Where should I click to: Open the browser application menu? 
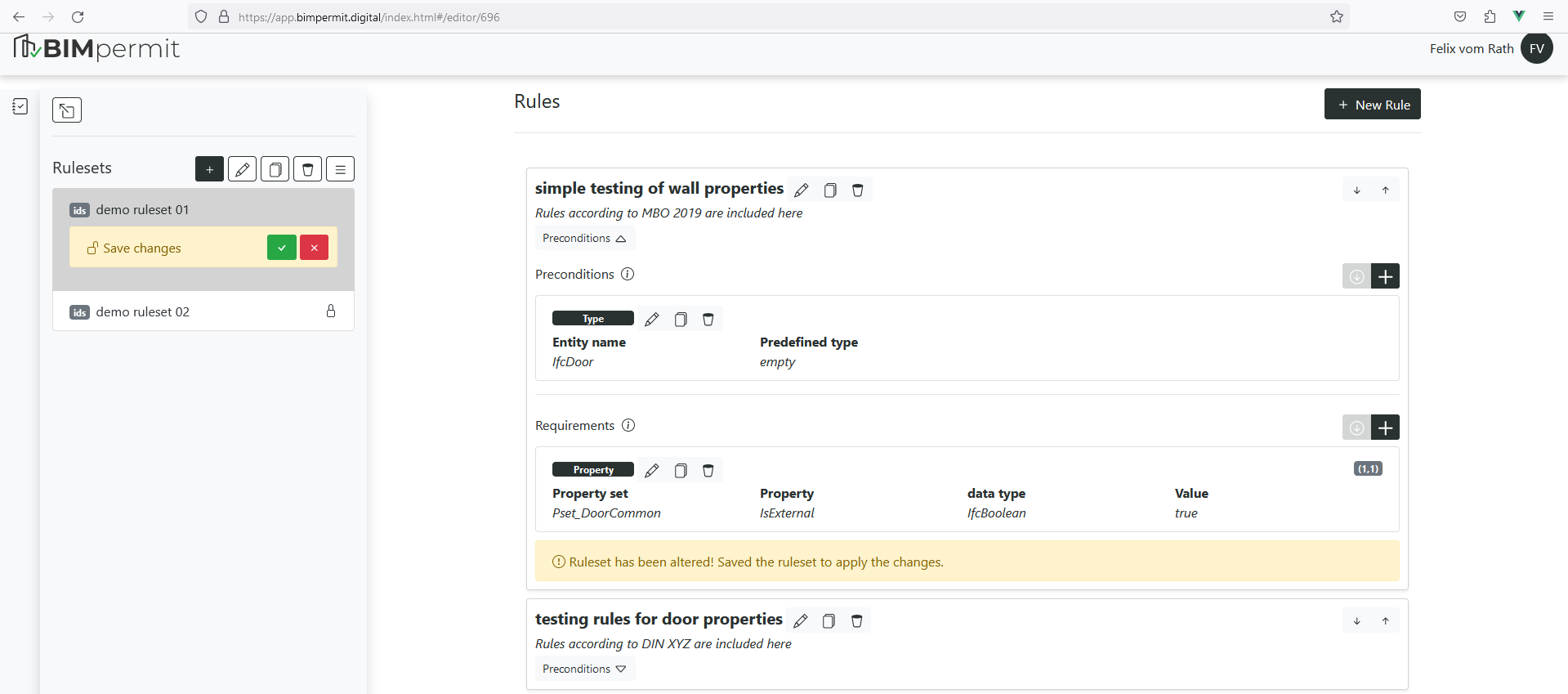point(1548,16)
